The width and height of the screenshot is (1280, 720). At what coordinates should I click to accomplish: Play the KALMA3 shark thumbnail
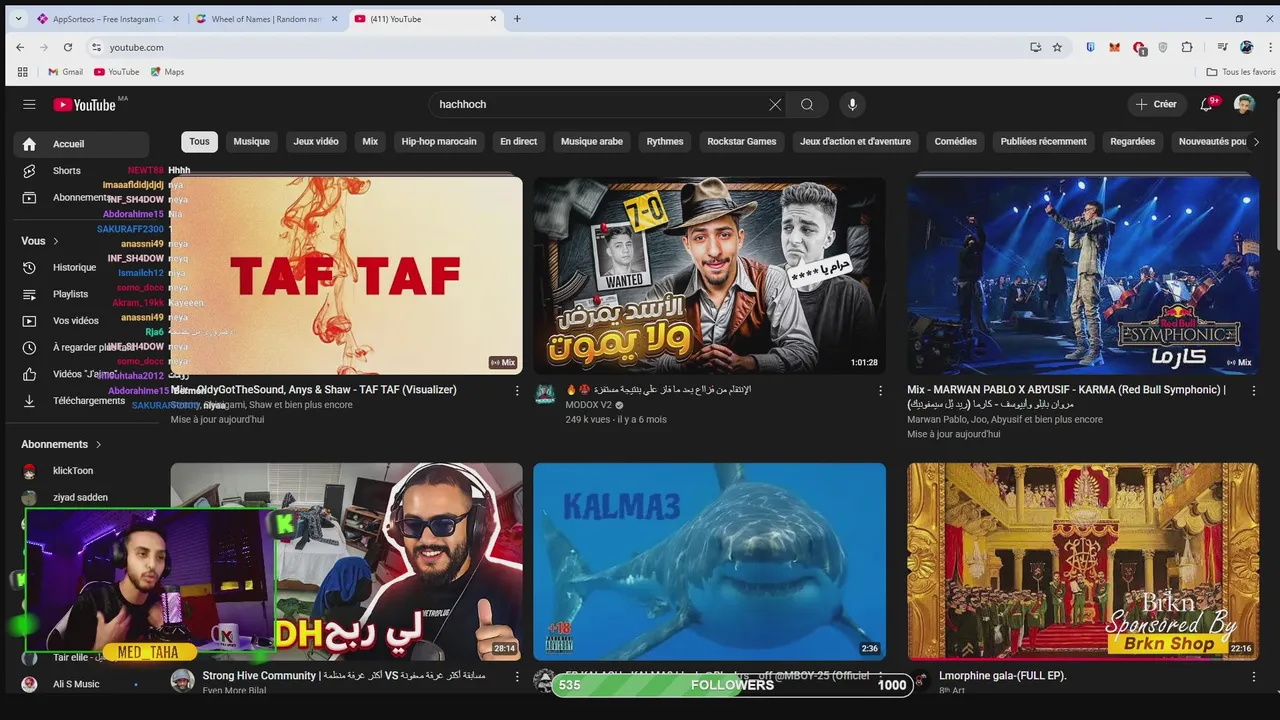coord(709,561)
